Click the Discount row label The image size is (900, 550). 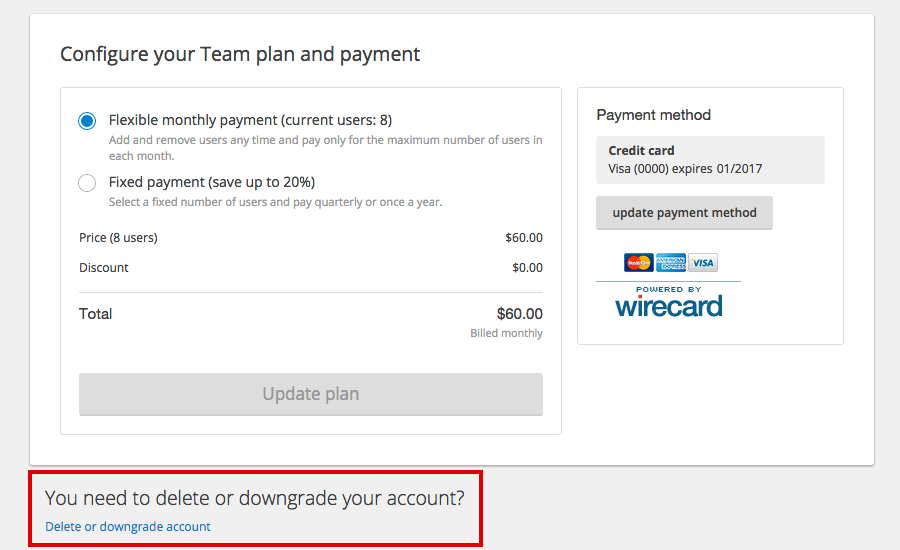(104, 268)
